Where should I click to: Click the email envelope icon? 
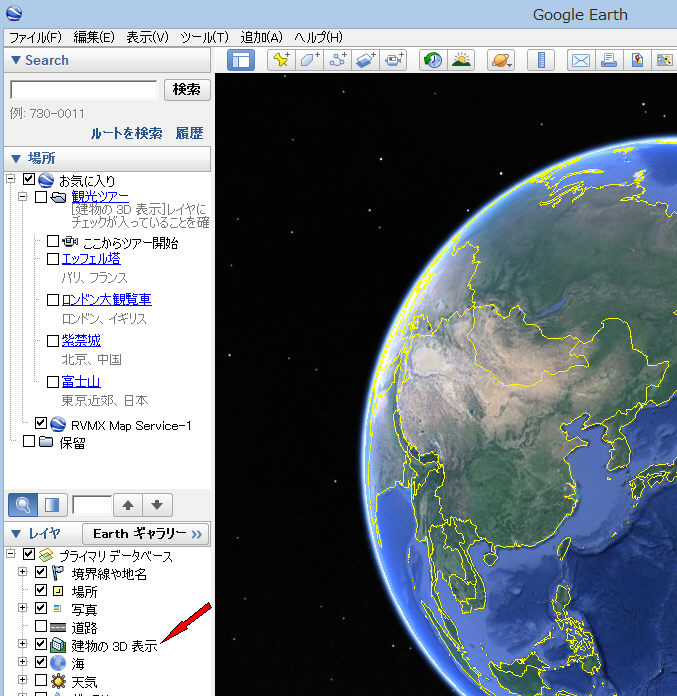[x=581, y=60]
